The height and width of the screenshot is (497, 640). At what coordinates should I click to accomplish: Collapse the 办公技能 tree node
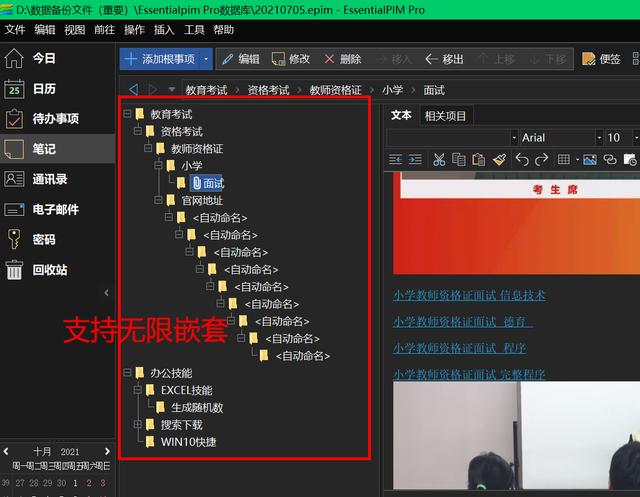(127, 373)
